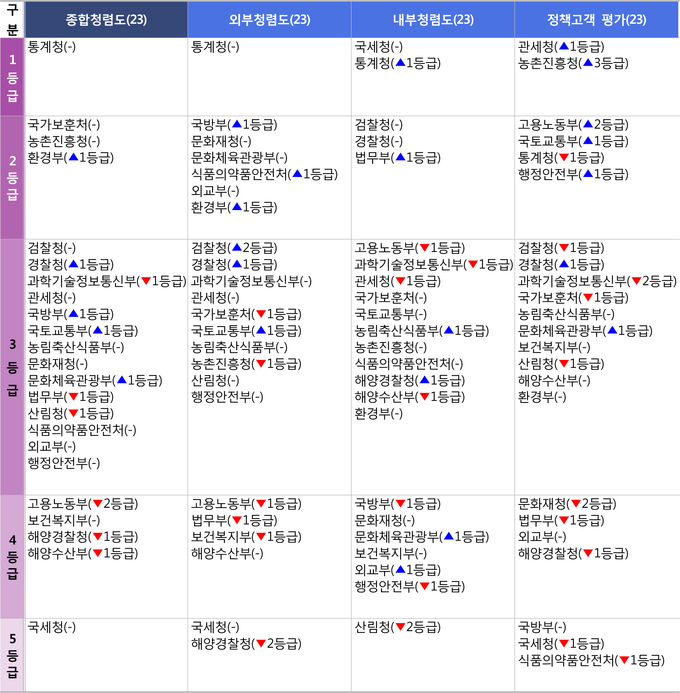Click the 내부청렴도(23) column header
Viewport: 680px width, 693px height.
[433, 19]
